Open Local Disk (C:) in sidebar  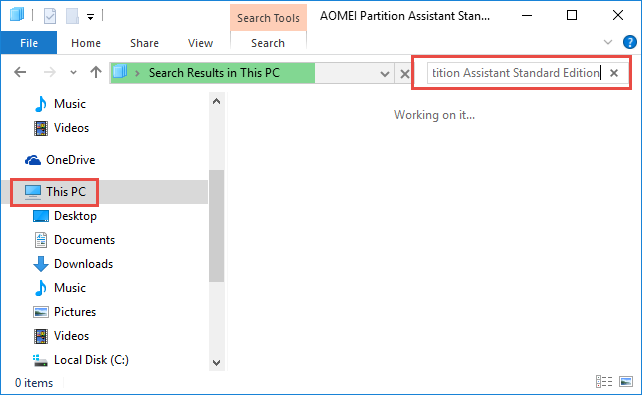pos(81,360)
